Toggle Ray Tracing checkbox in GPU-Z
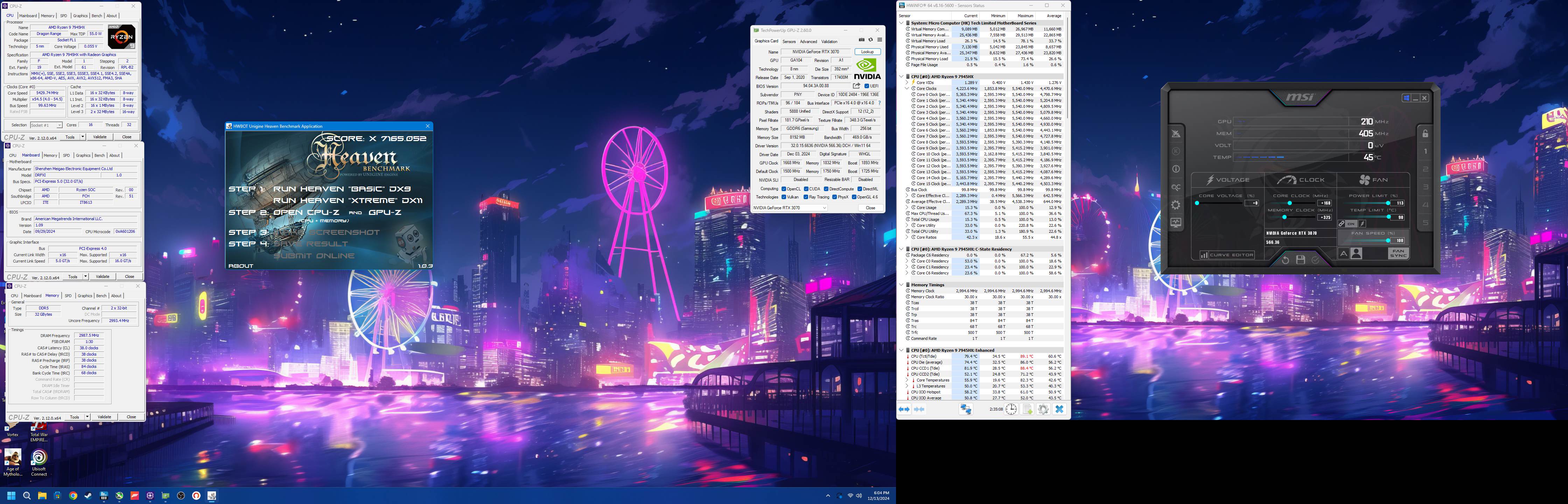Screen dimensions: 1568x504 [806, 197]
